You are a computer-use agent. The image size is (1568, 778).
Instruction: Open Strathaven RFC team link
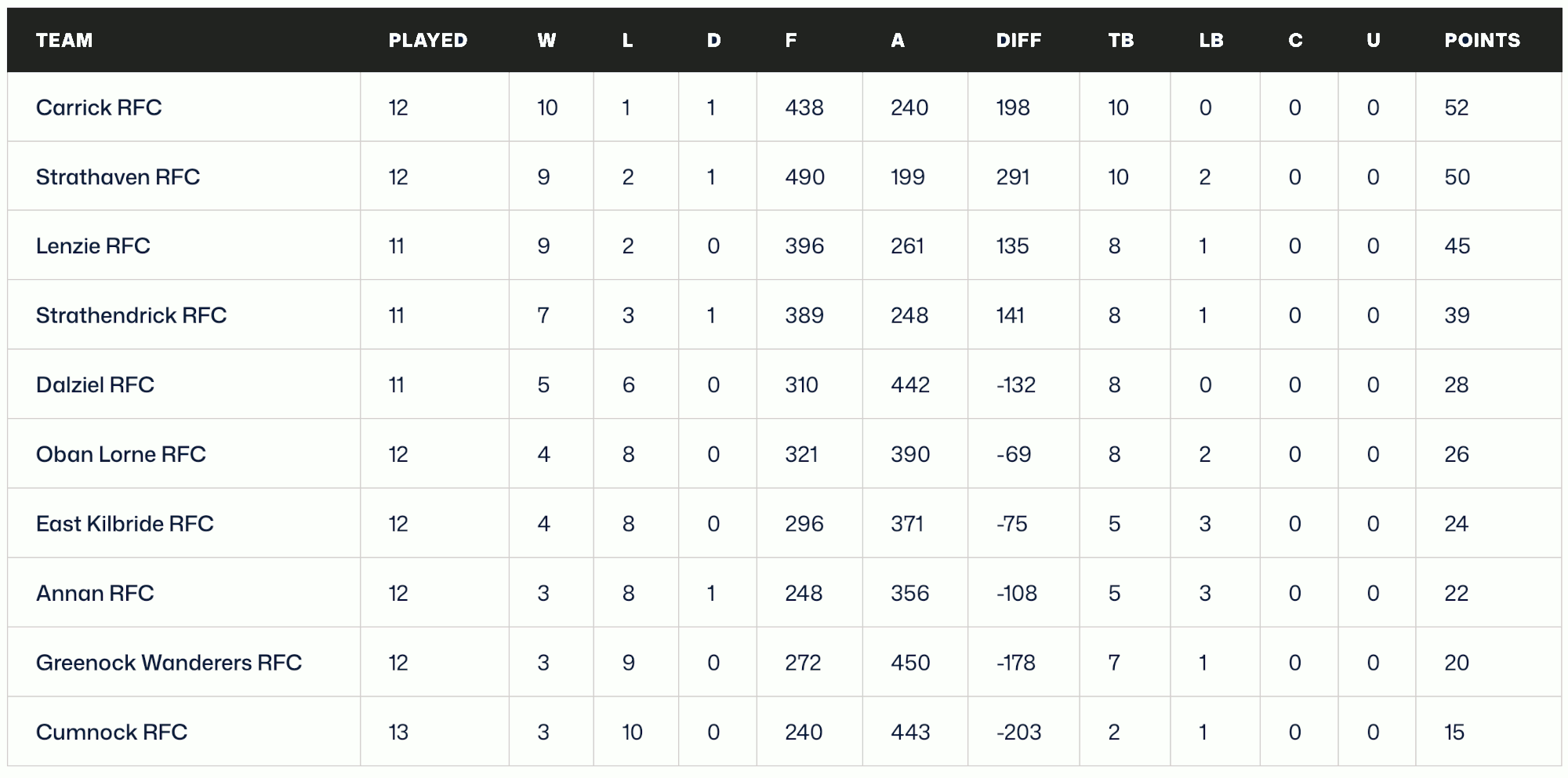coord(118,177)
